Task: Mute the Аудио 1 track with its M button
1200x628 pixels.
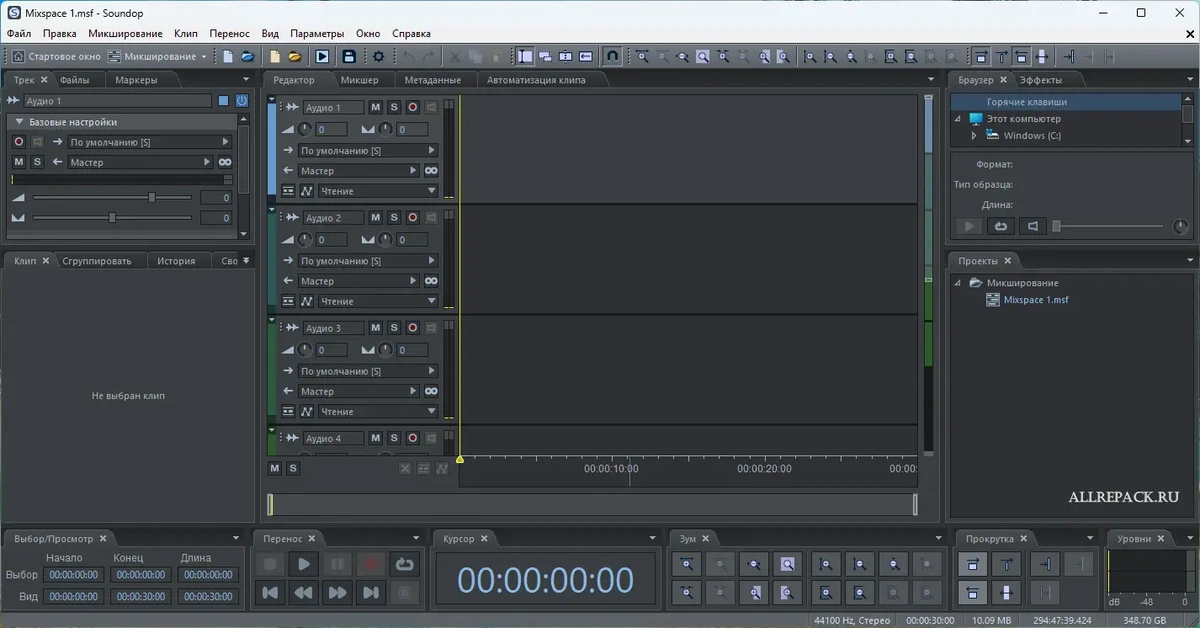Action: pyautogui.click(x=376, y=107)
